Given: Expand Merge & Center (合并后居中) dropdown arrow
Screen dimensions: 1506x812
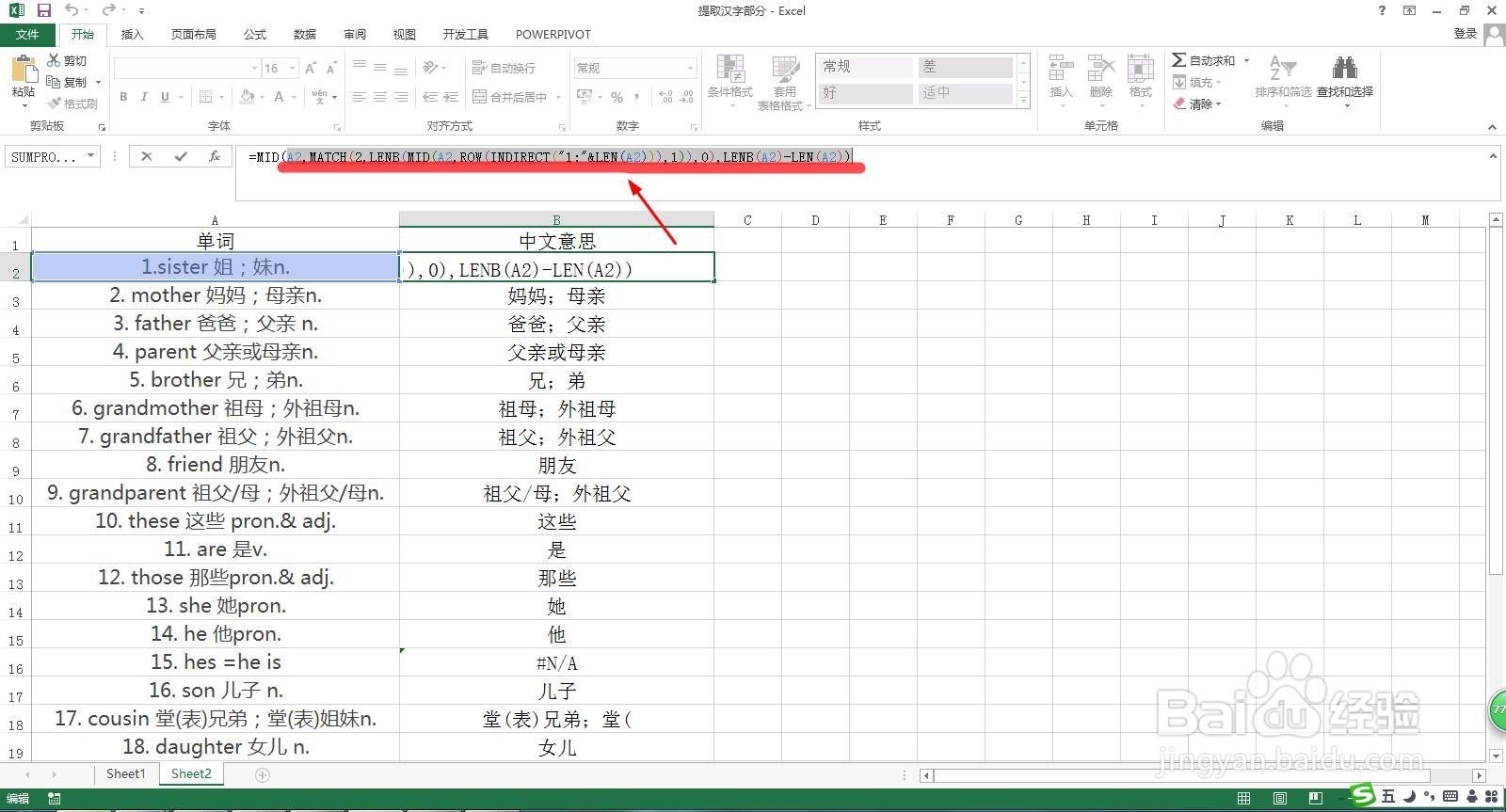Looking at the screenshot, I should coord(558,97).
